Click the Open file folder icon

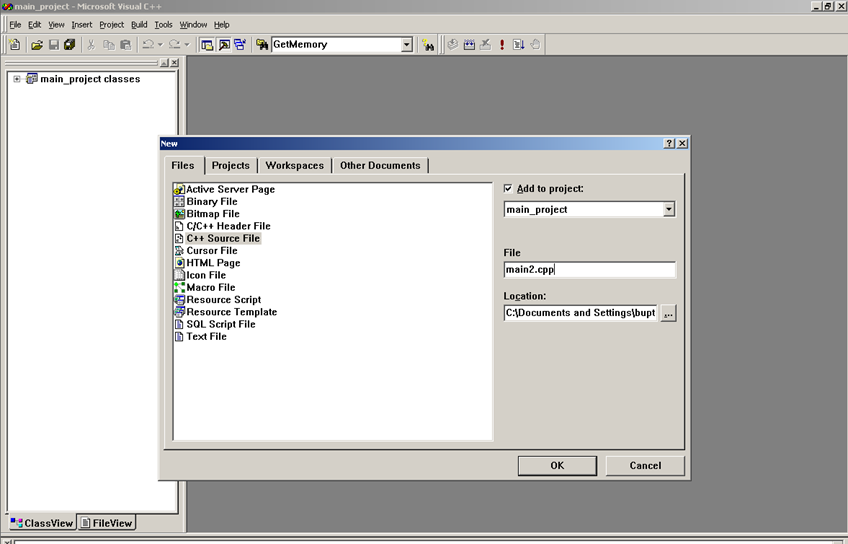[x=37, y=45]
